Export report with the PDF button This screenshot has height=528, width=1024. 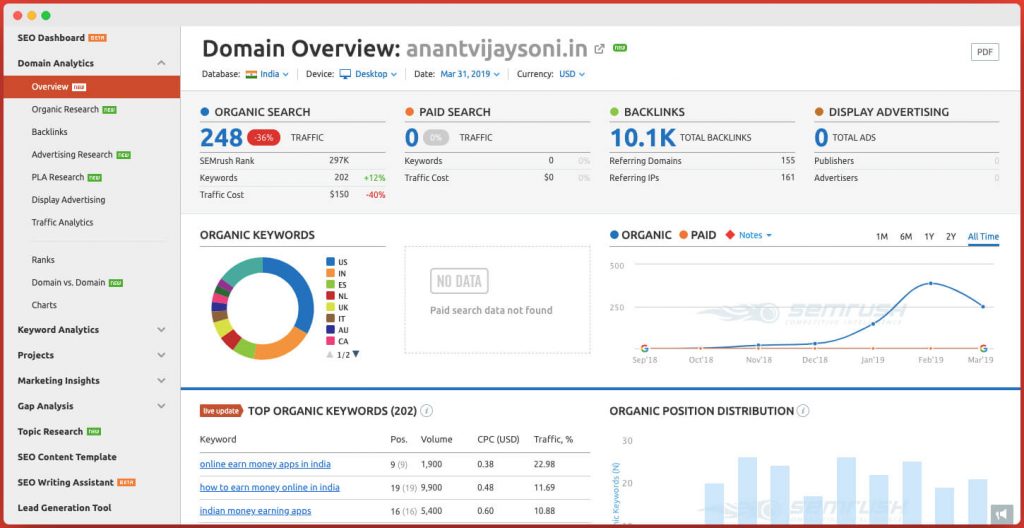click(x=985, y=52)
